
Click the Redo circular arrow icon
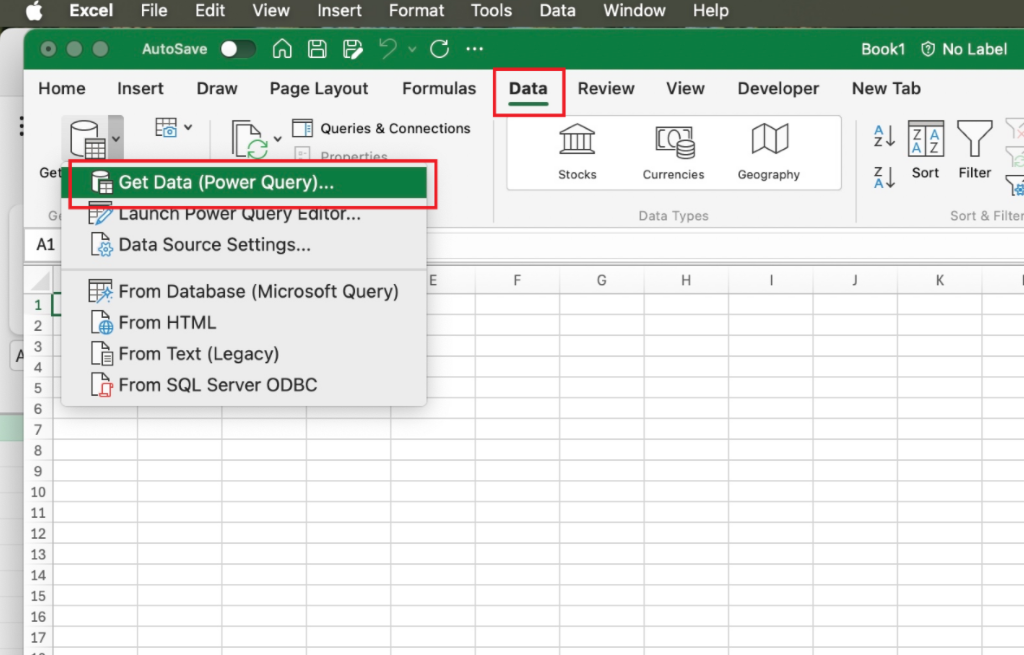pyautogui.click(x=440, y=49)
